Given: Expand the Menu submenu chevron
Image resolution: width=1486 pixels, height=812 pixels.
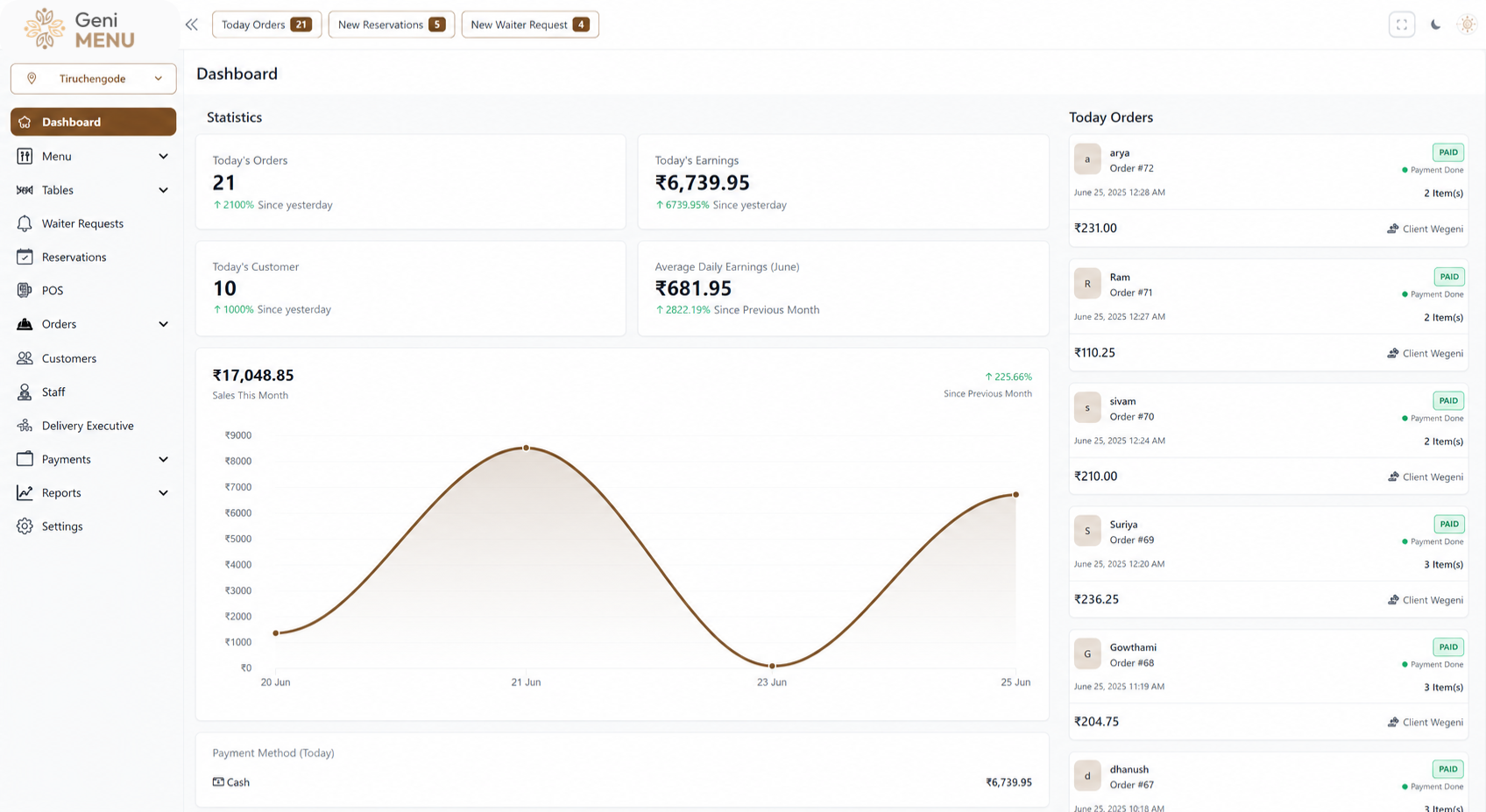Looking at the screenshot, I should [163, 156].
